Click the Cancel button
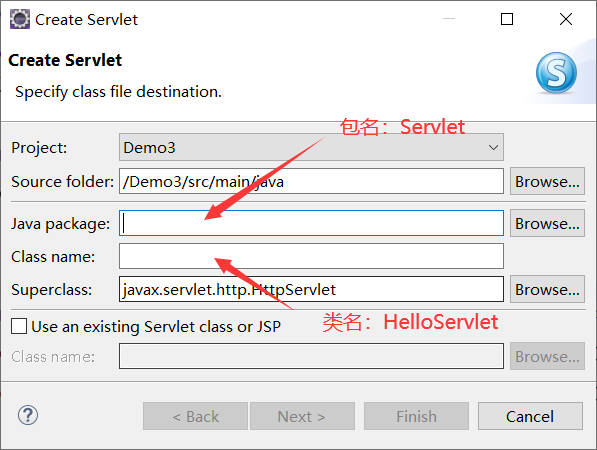 point(530,416)
